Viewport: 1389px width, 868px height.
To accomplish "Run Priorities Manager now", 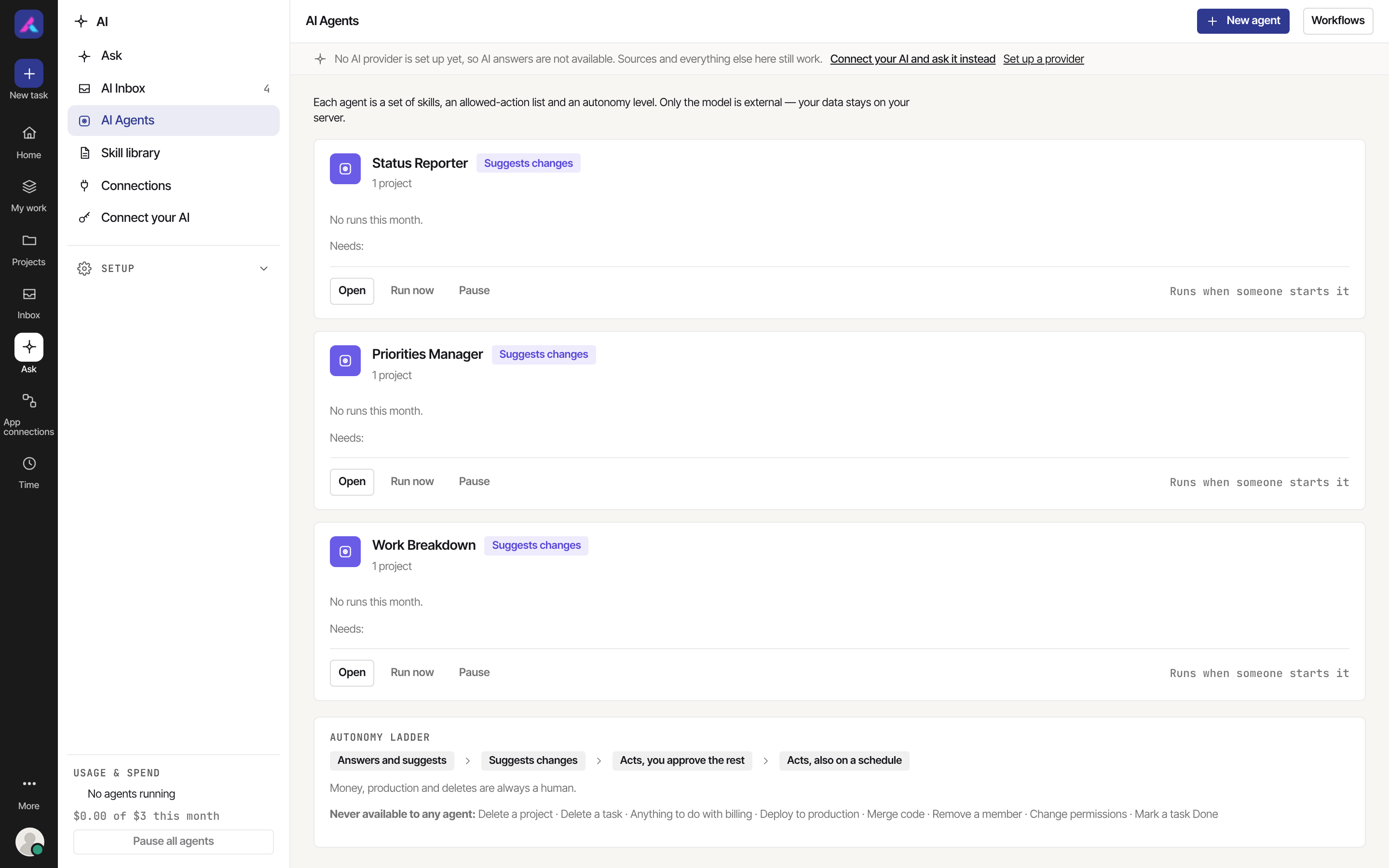I will click(x=412, y=482).
